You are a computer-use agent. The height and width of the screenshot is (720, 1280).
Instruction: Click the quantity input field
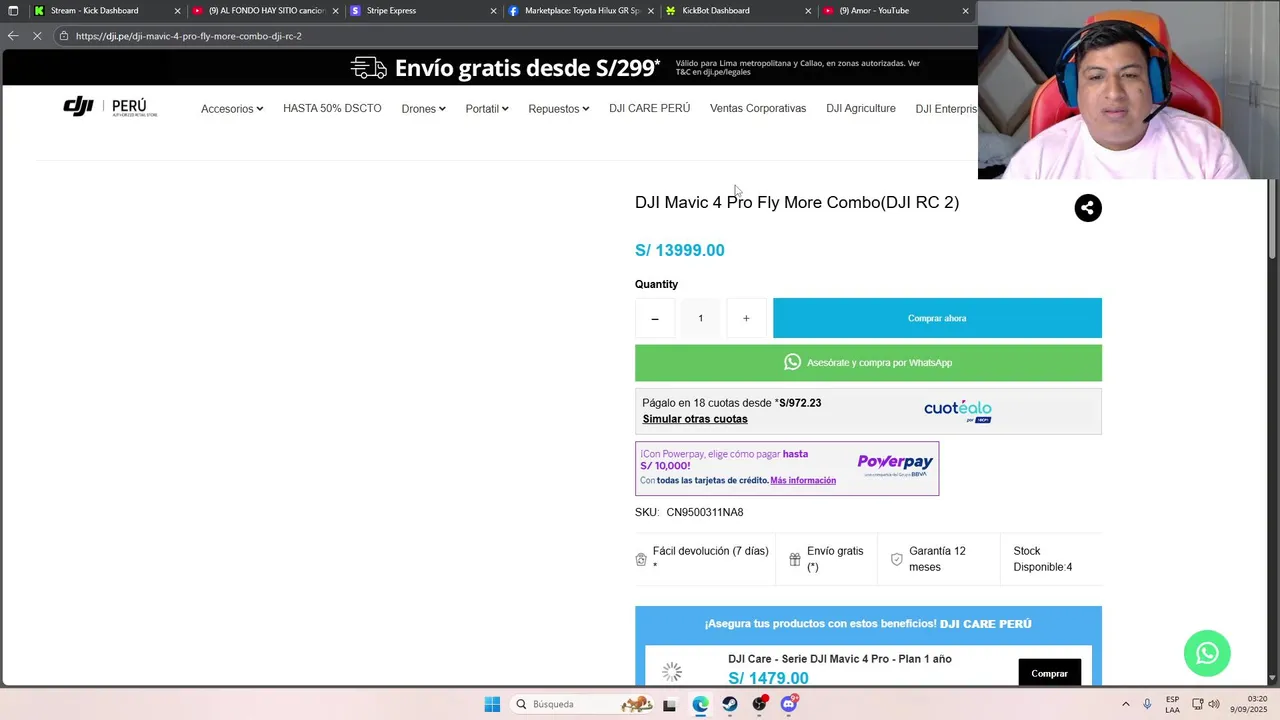click(701, 318)
